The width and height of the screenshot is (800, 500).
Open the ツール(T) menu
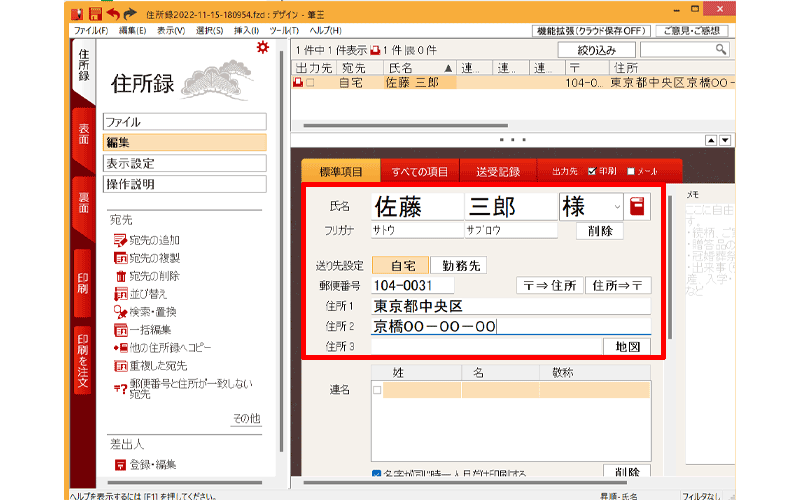[x=285, y=31]
